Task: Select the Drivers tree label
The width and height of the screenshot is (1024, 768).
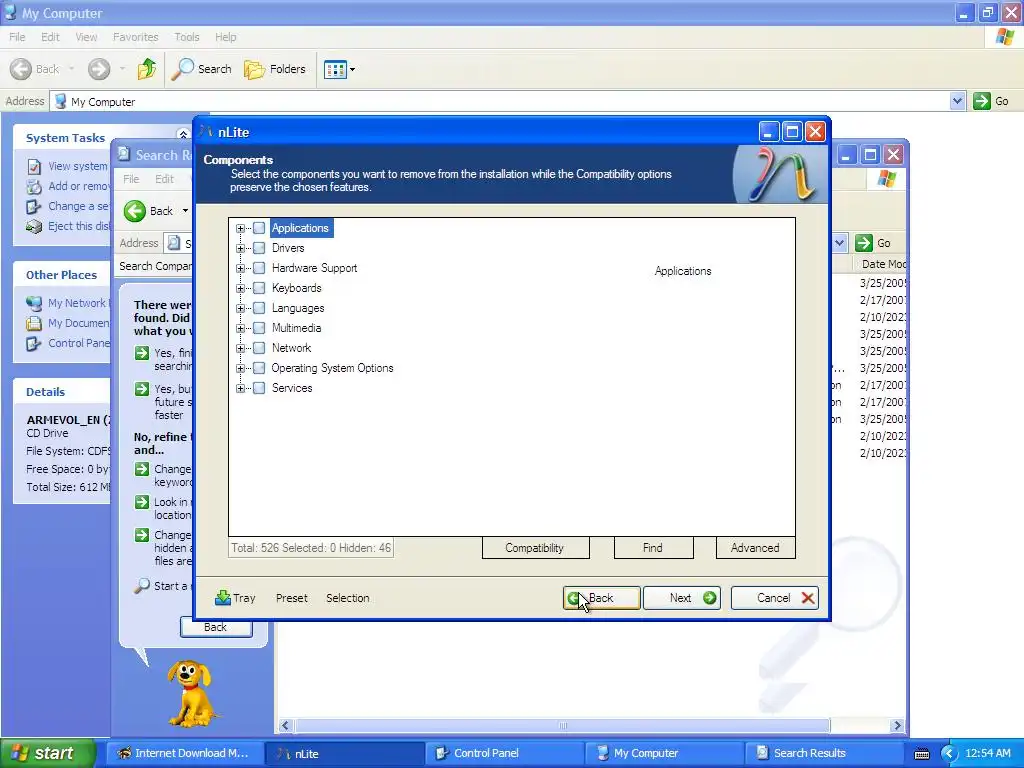Action: [288, 248]
